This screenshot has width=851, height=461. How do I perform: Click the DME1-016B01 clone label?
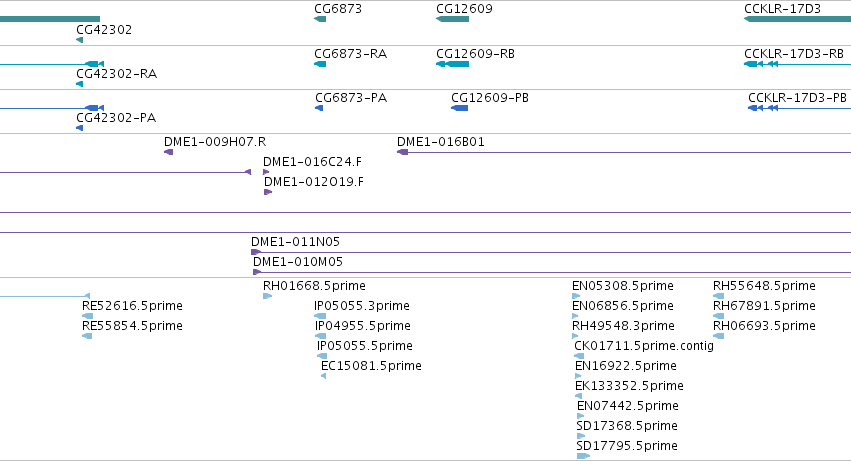[441, 142]
